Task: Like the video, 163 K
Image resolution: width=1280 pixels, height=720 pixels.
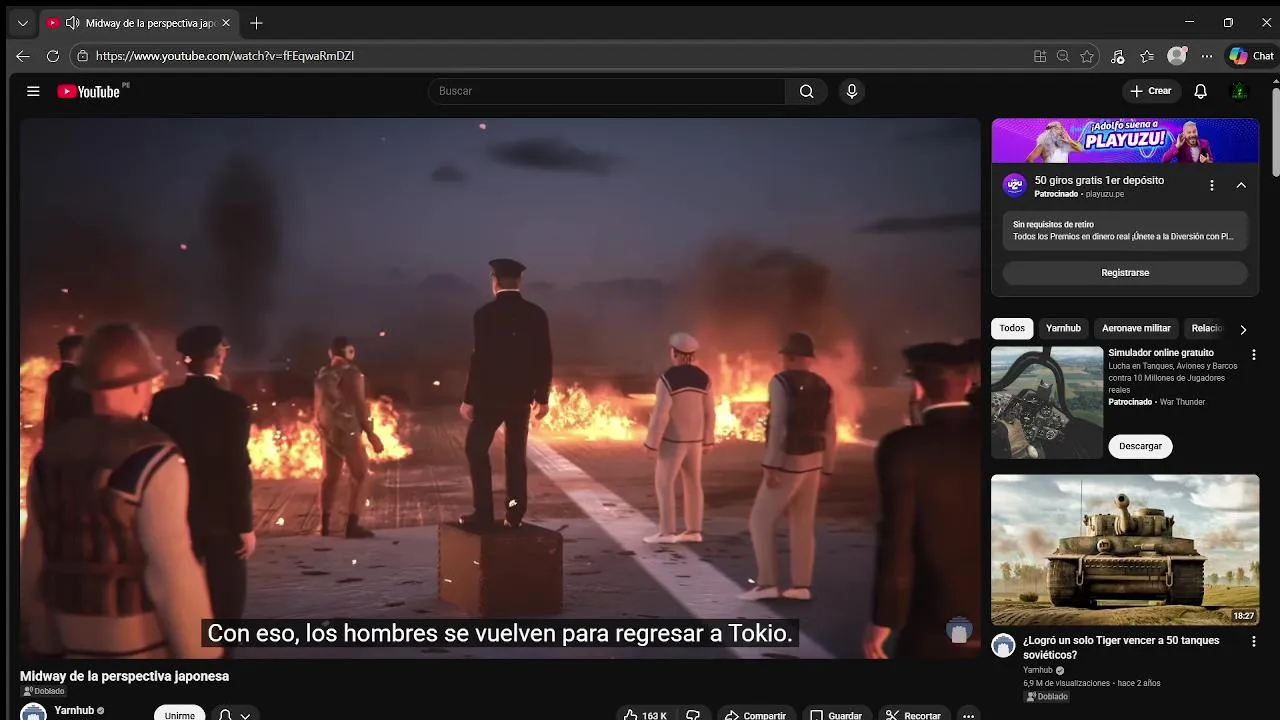Action: coord(644,716)
